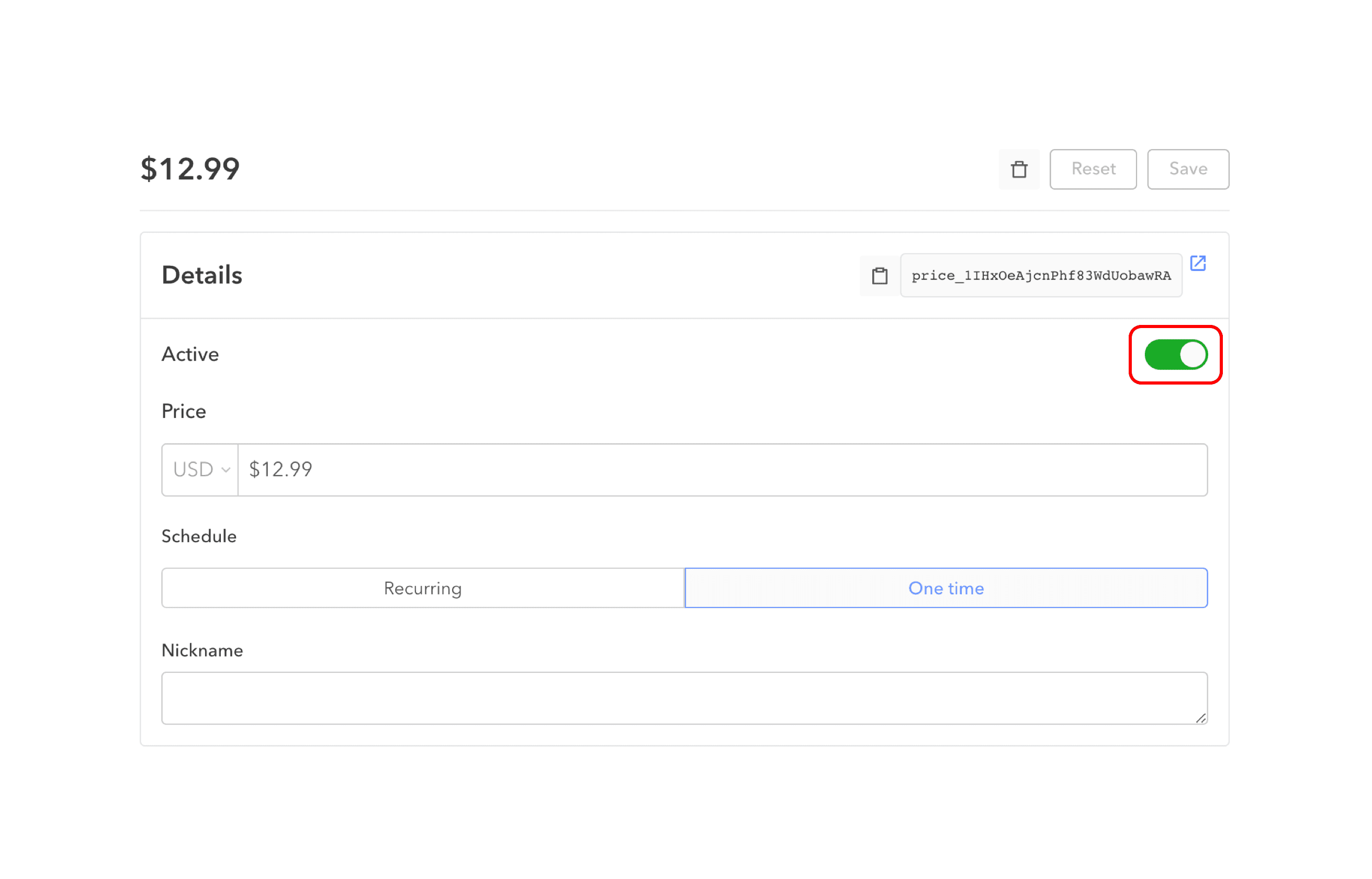
Task: Select the One time schedule option
Action: (x=946, y=588)
